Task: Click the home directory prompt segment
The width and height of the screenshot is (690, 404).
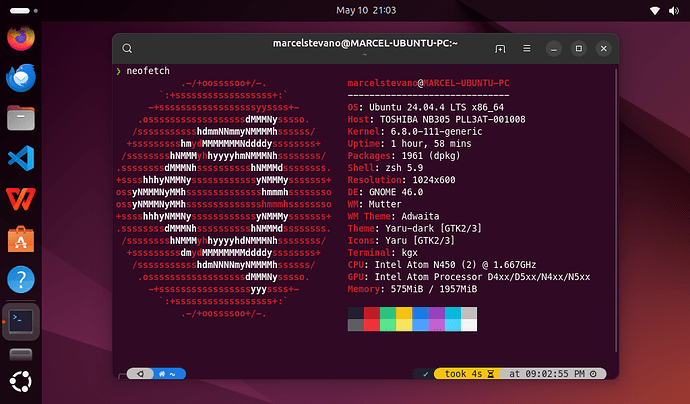Action: (x=169, y=374)
